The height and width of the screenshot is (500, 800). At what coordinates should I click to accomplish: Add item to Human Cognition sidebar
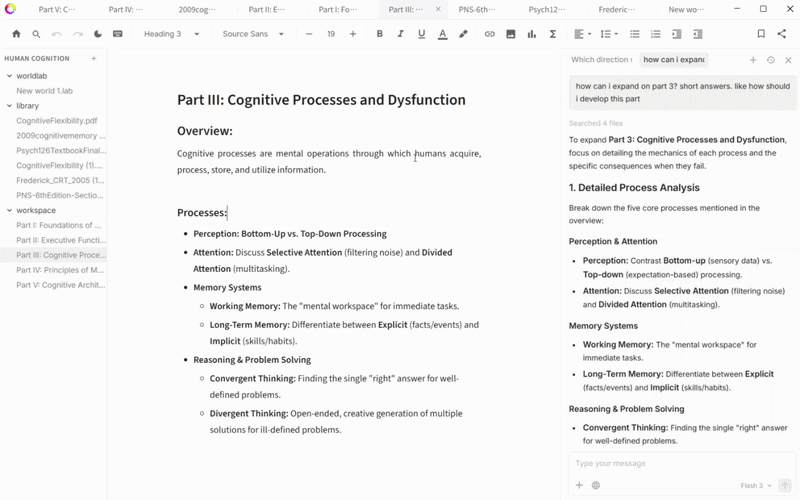(93, 58)
